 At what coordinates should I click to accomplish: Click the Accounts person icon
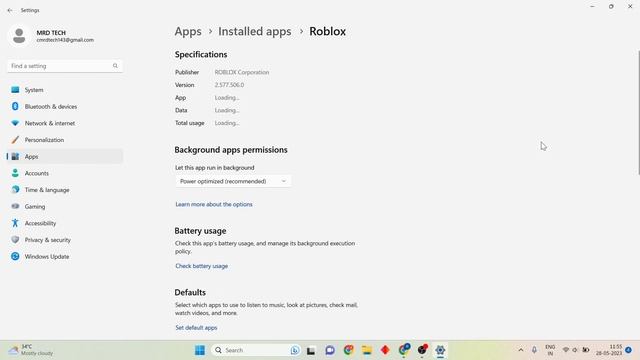[x=15, y=173]
